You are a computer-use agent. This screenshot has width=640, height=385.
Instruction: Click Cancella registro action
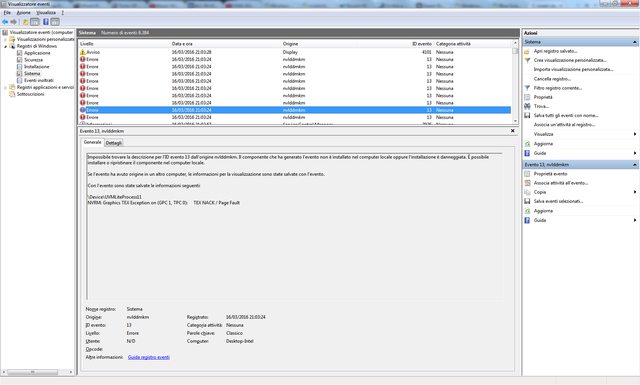pyautogui.click(x=552, y=79)
